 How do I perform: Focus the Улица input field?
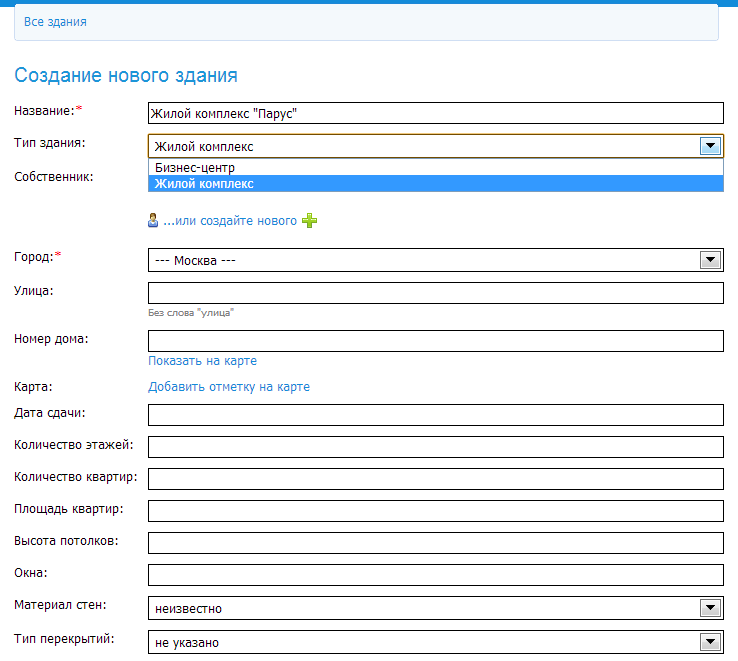[436, 293]
